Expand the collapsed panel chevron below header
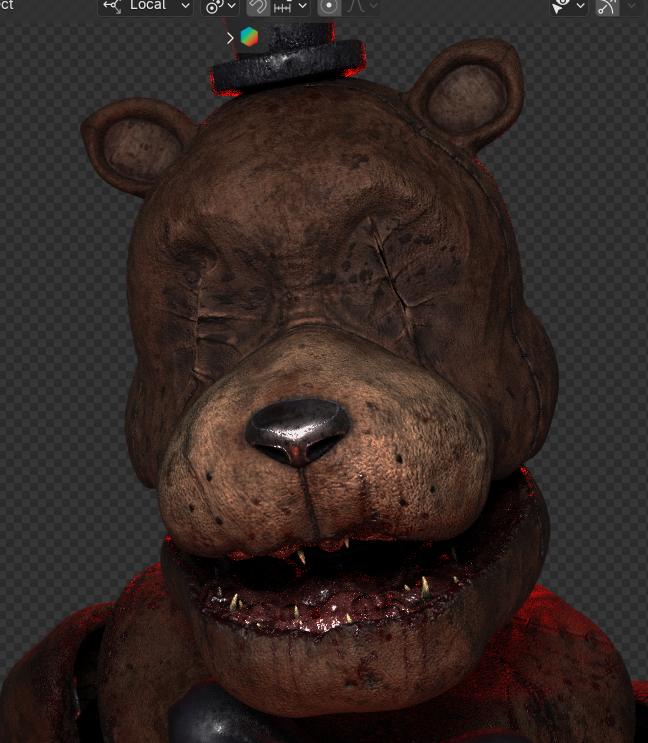This screenshot has height=743, width=648. [x=230, y=38]
